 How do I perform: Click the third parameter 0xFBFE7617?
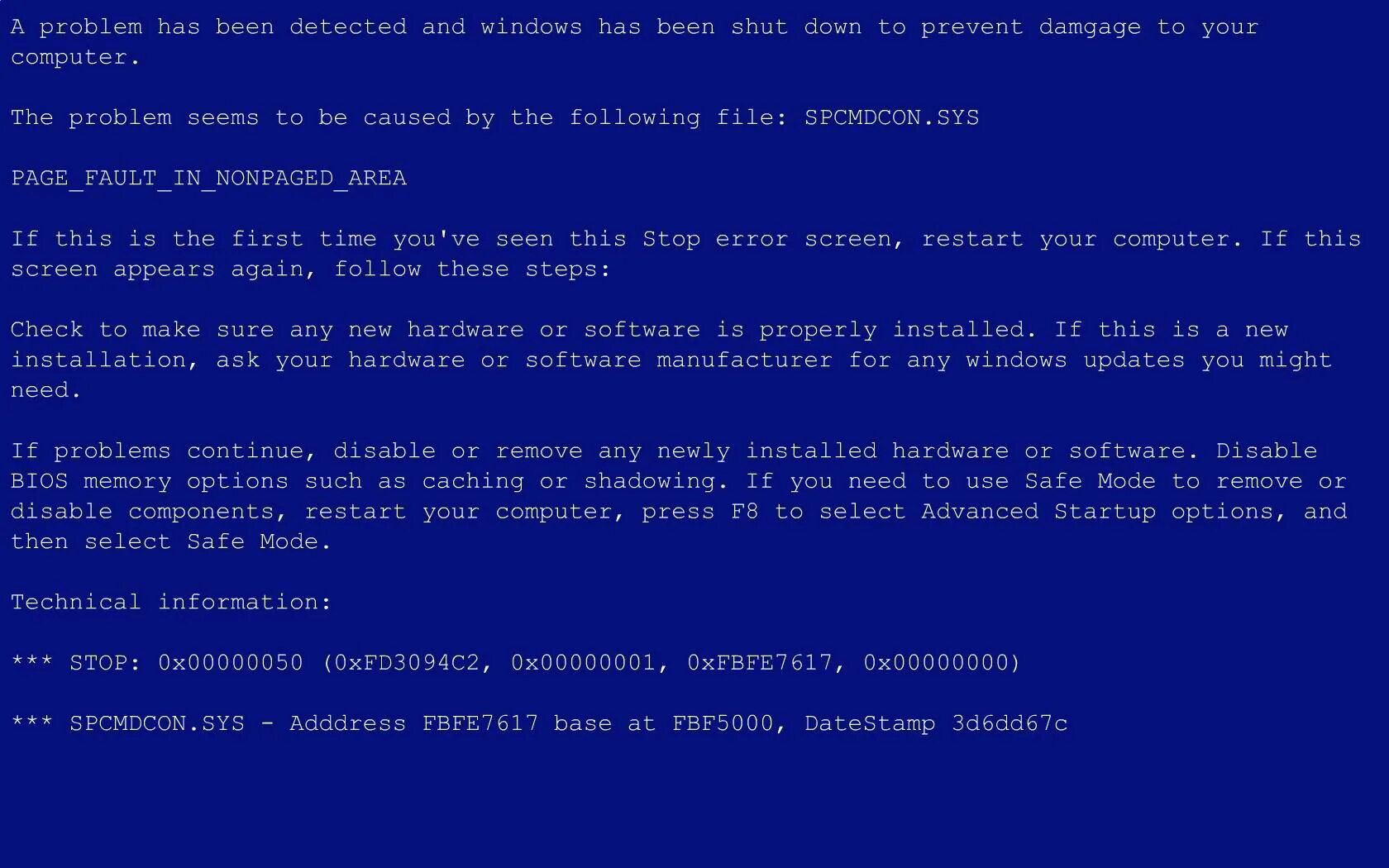(x=760, y=663)
